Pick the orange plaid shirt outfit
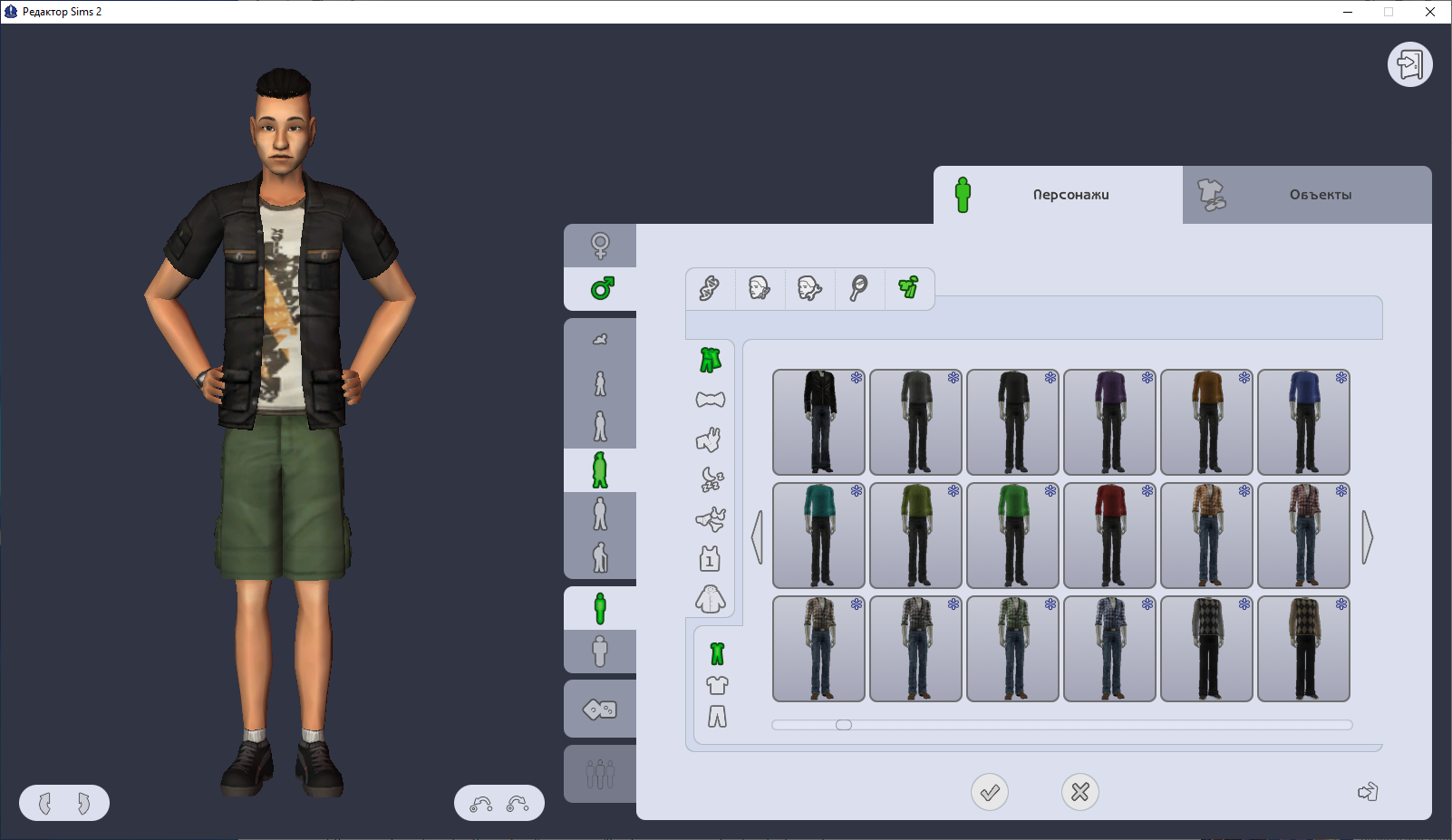This screenshot has width=1452, height=840. (1206, 536)
